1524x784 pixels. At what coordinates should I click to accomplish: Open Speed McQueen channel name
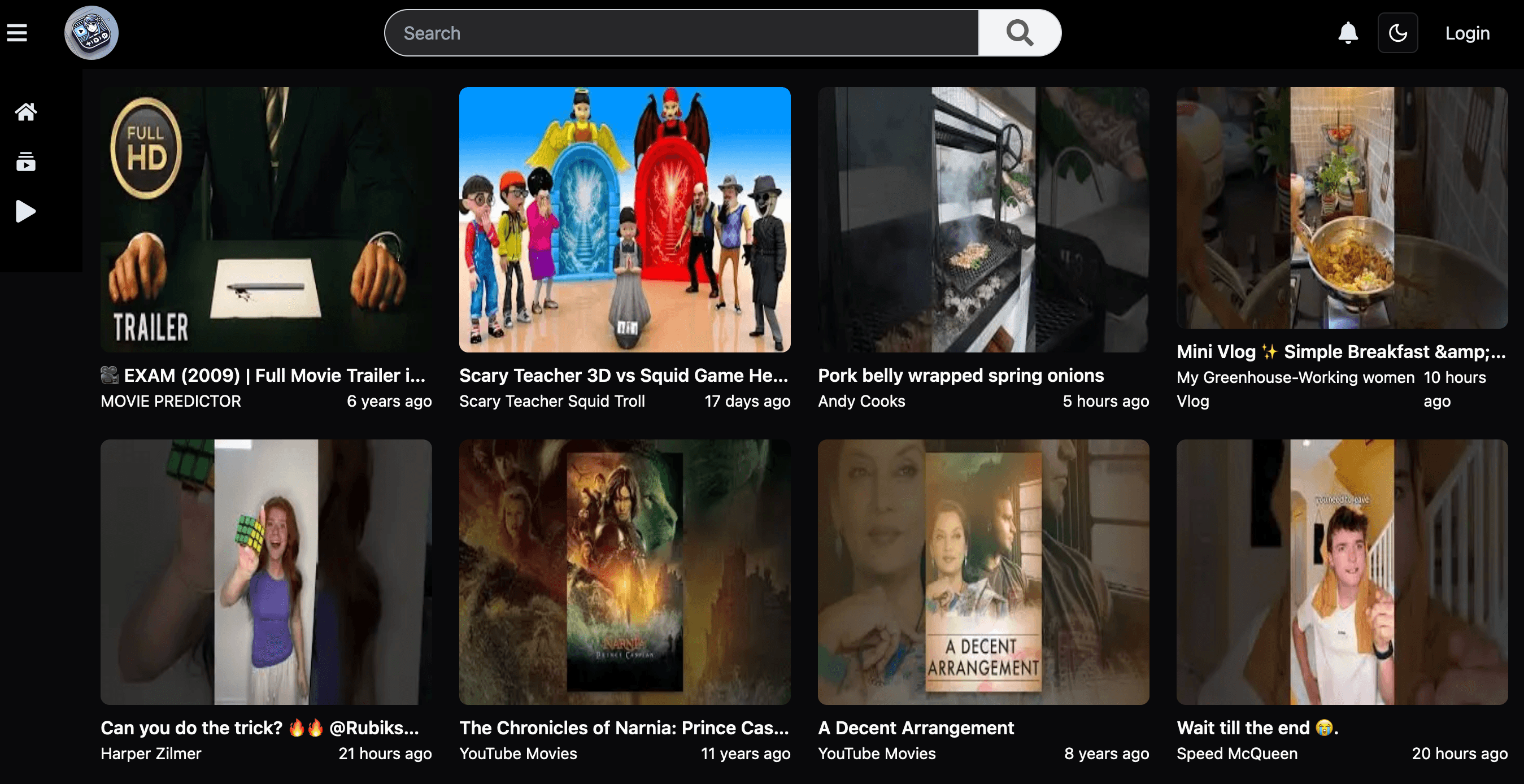point(1236,753)
